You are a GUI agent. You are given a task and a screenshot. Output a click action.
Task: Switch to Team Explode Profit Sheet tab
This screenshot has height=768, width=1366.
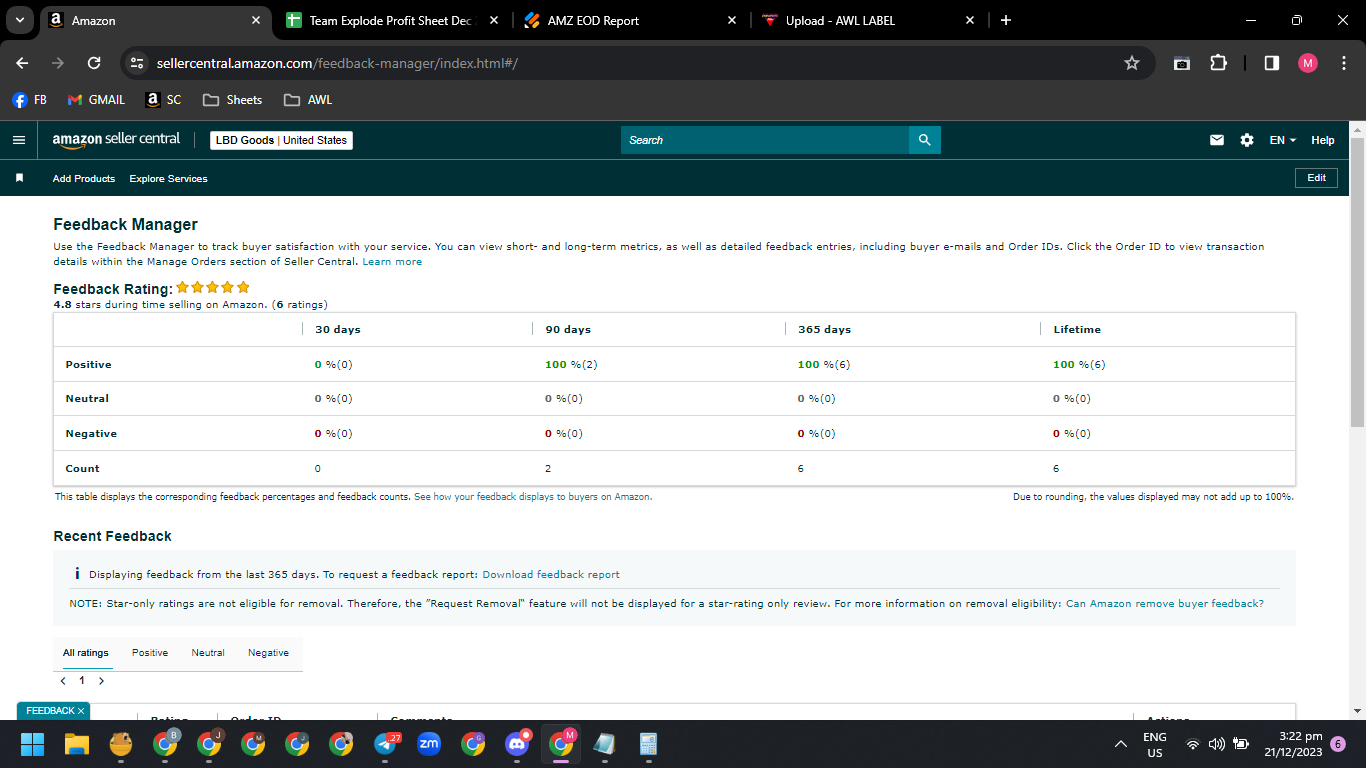393,20
